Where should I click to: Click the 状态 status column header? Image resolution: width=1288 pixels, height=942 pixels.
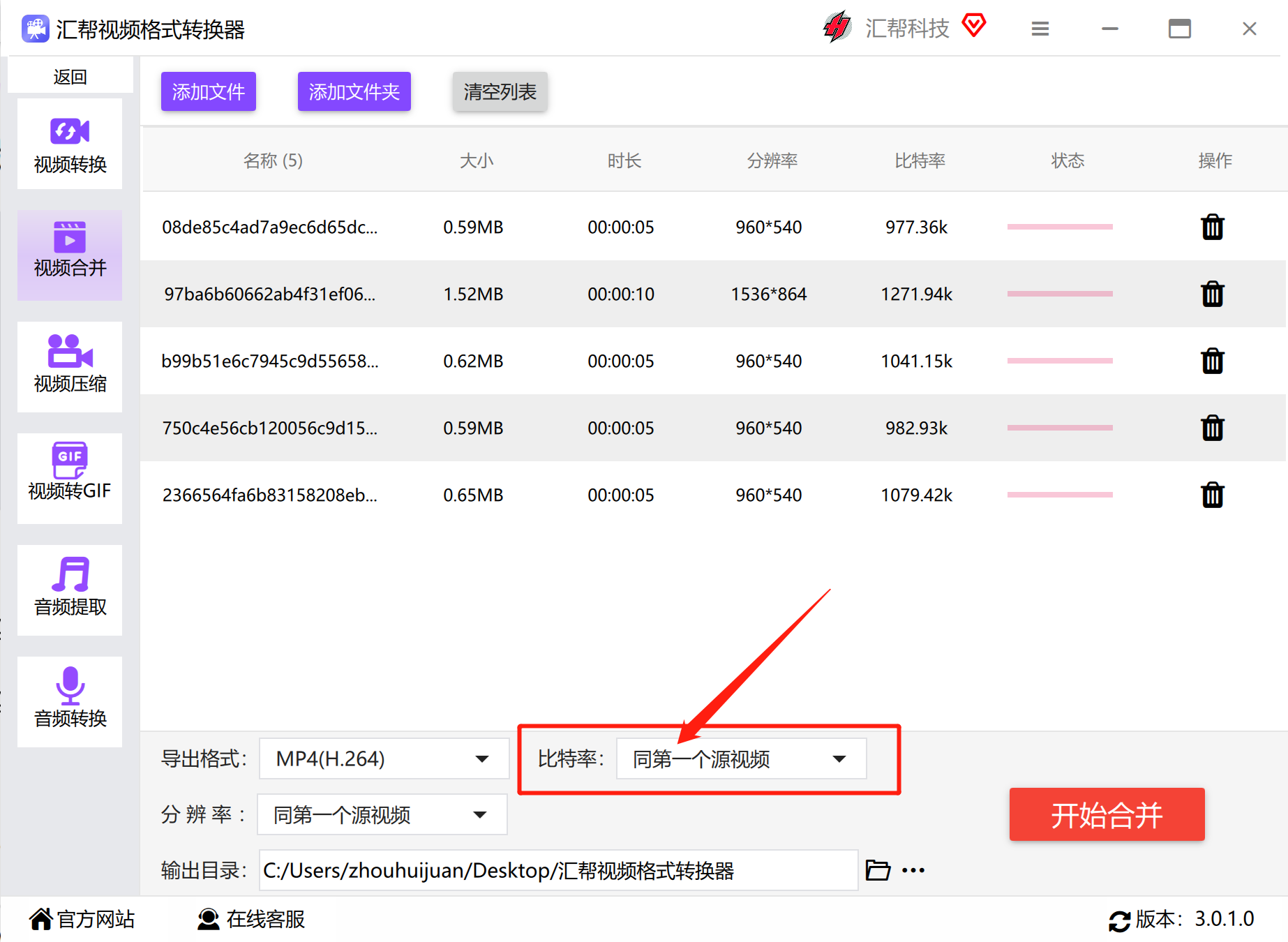(x=1068, y=160)
